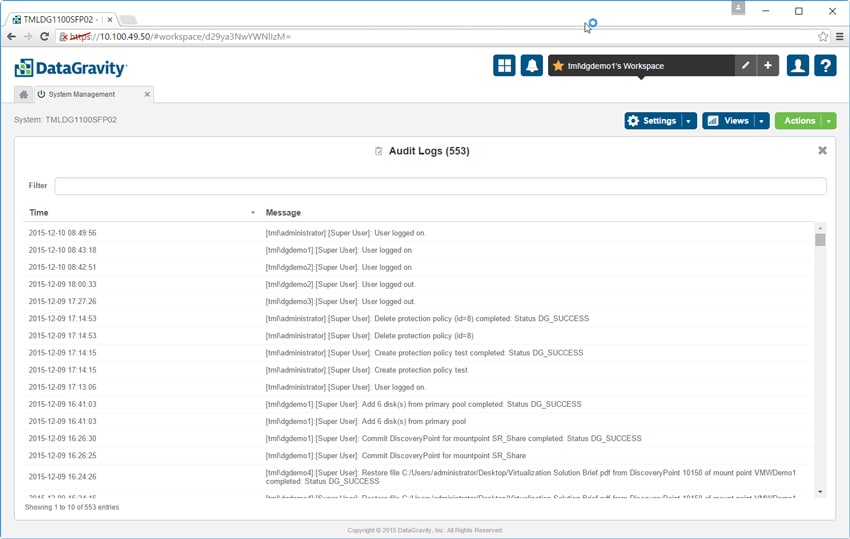The width and height of the screenshot is (850, 539).
Task: Go to the home tab icon
Action: 23,94
